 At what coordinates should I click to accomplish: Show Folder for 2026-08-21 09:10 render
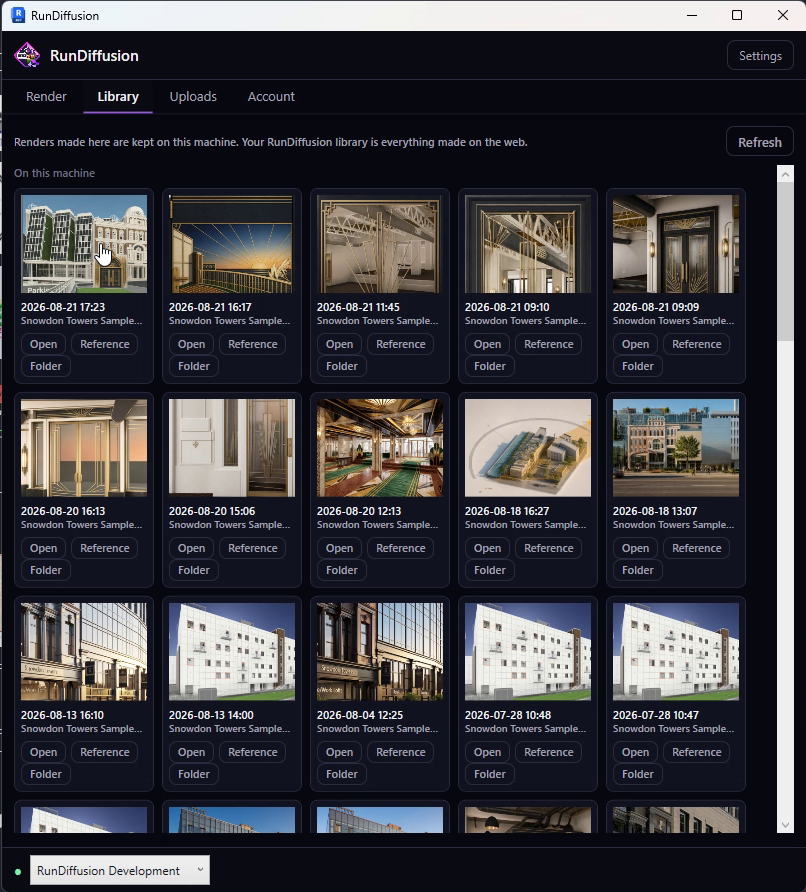(489, 366)
